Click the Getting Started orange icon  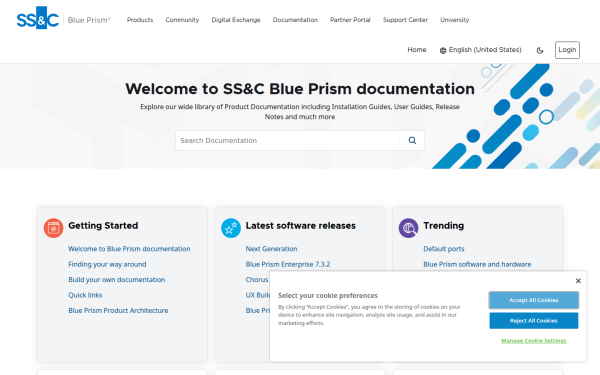tap(54, 228)
